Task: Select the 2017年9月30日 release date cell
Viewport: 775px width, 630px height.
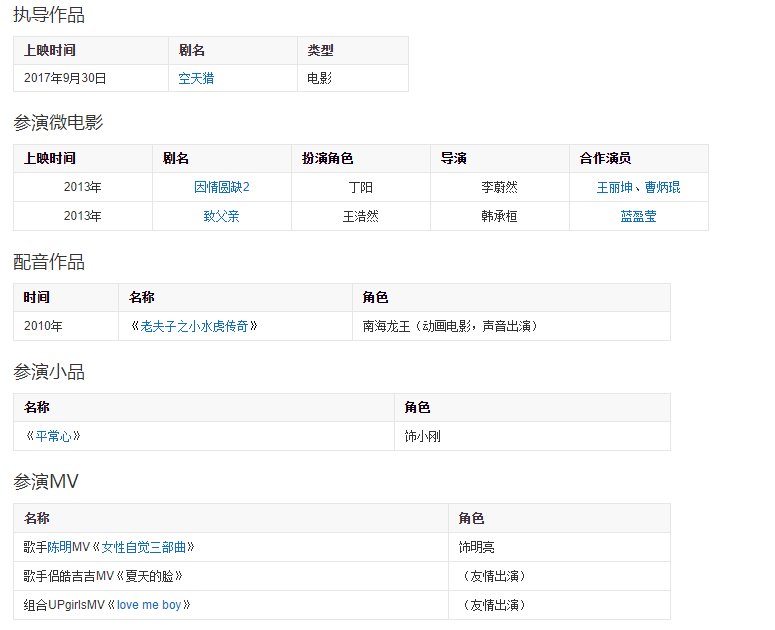Action: pyautogui.click(x=65, y=78)
